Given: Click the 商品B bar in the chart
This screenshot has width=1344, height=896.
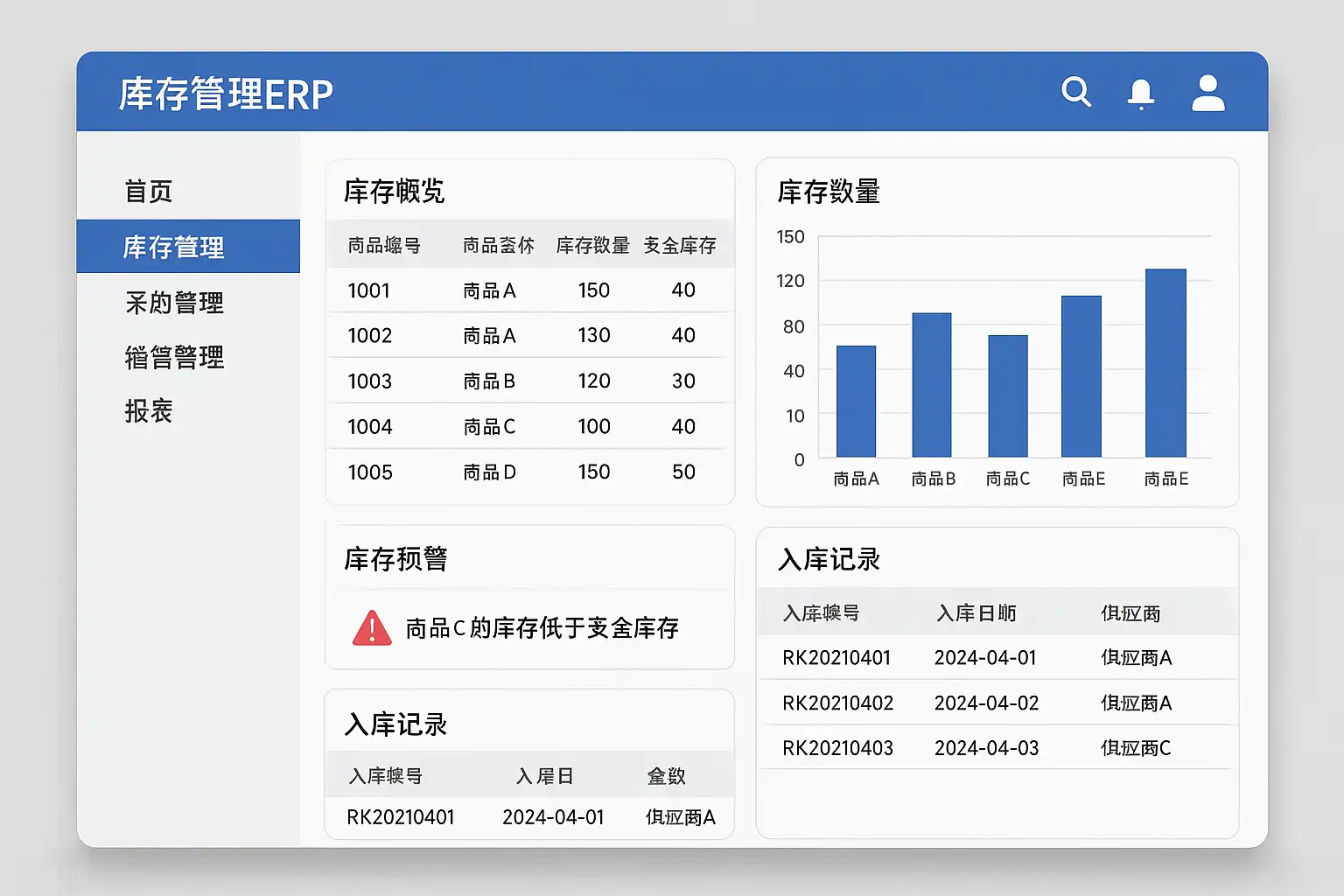Looking at the screenshot, I should click(932, 385).
